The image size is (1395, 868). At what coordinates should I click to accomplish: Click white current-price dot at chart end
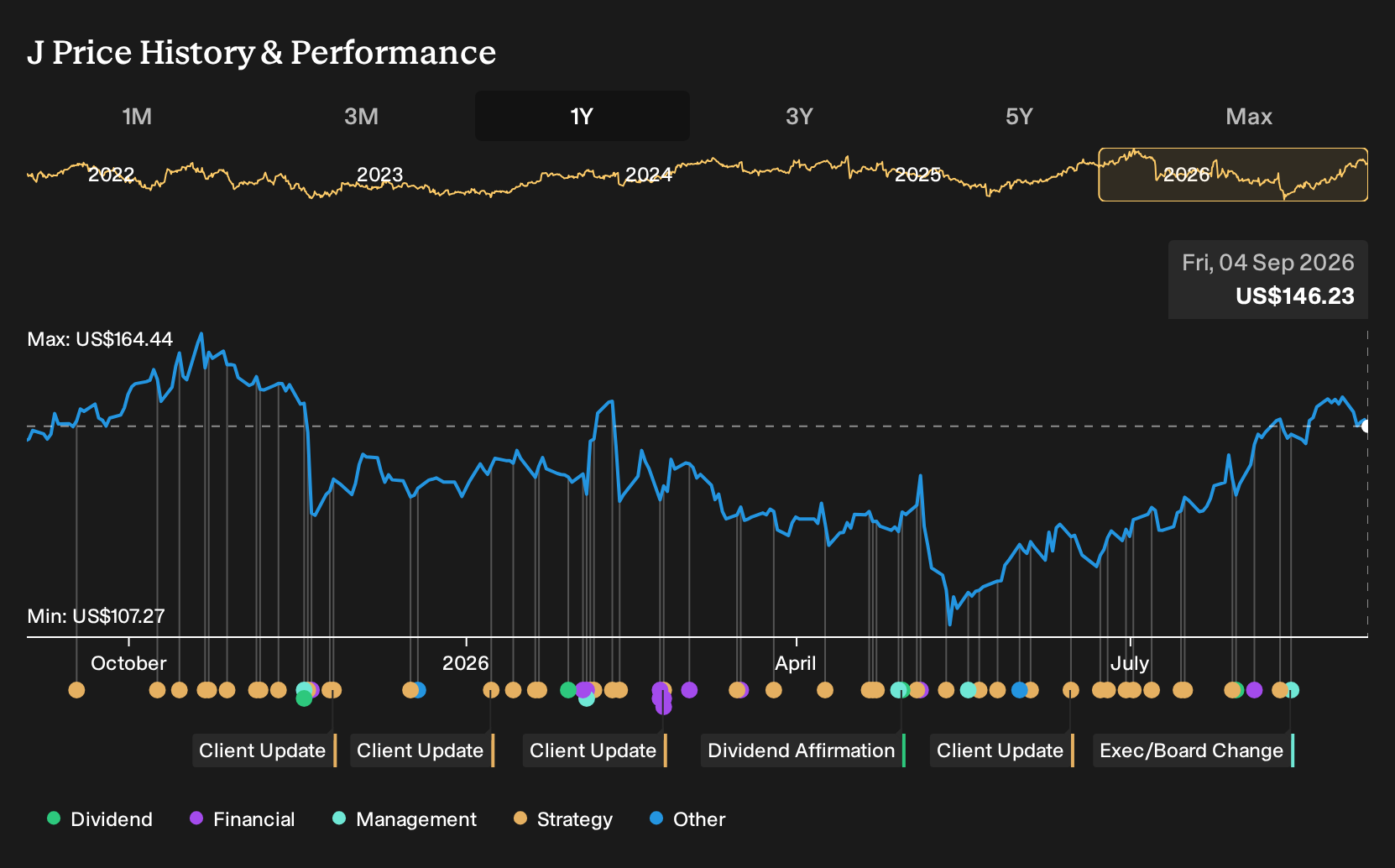(1366, 426)
